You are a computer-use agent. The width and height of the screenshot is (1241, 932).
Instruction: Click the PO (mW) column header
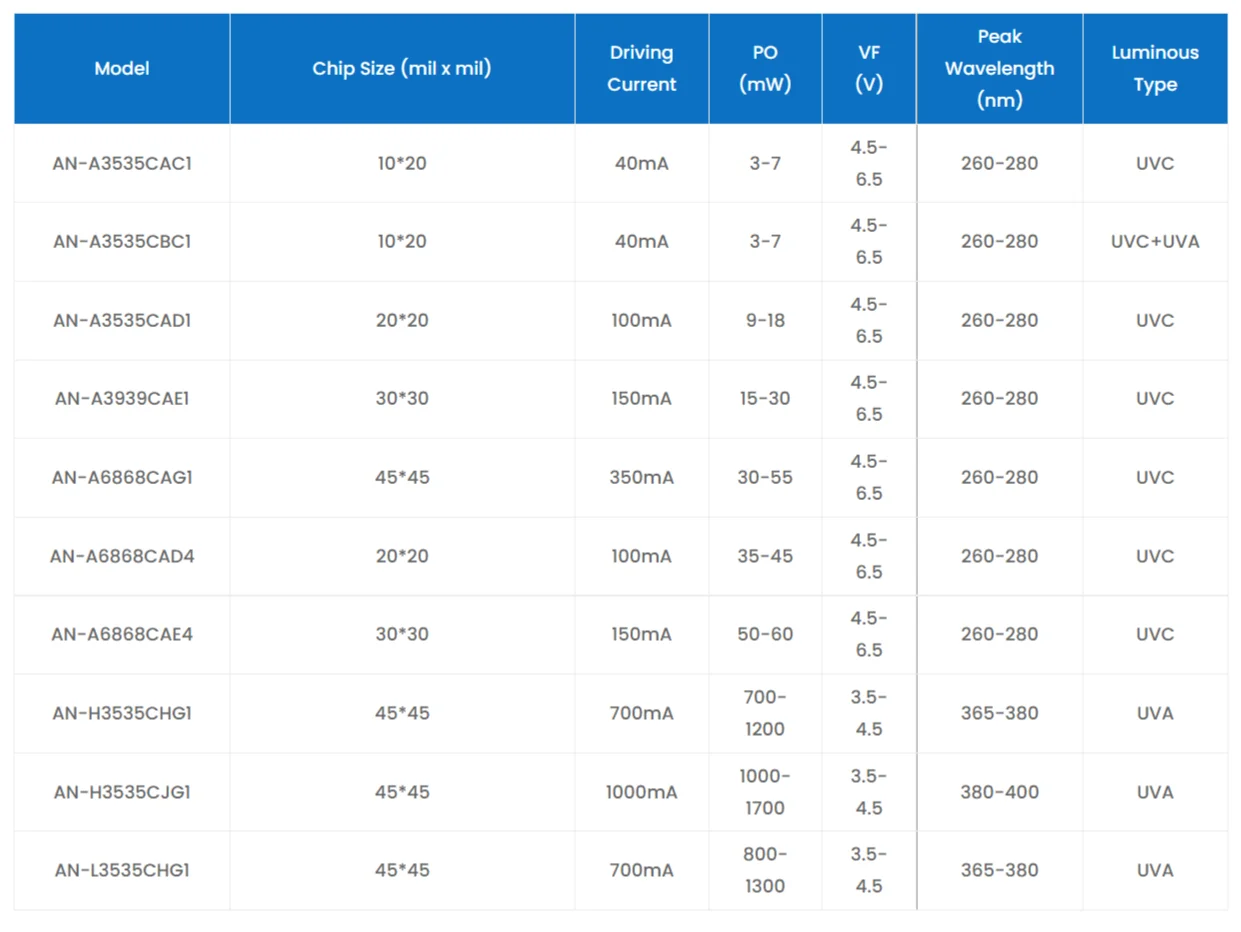(x=765, y=69)
